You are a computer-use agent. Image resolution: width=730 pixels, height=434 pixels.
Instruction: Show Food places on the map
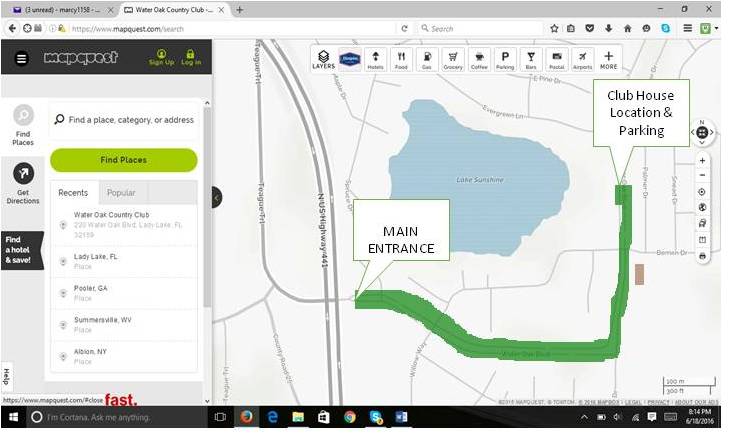(x=401, y=60)
